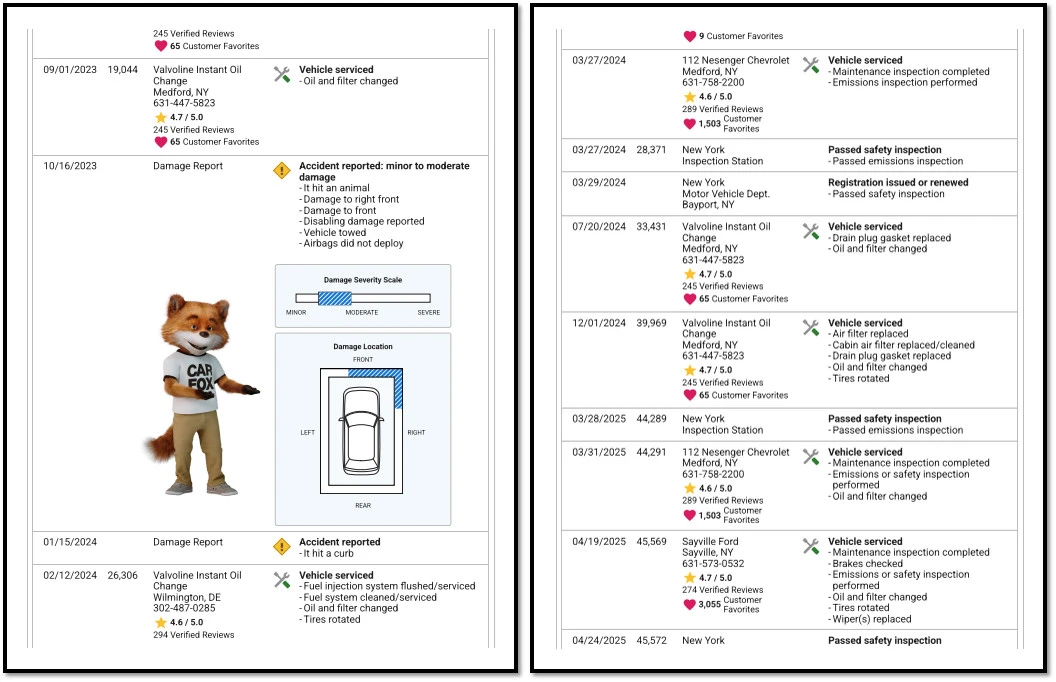Click the 39,969 mileage value
Image resolution: width=1056 pixels, height=682 pixels.
click(651, 323)
